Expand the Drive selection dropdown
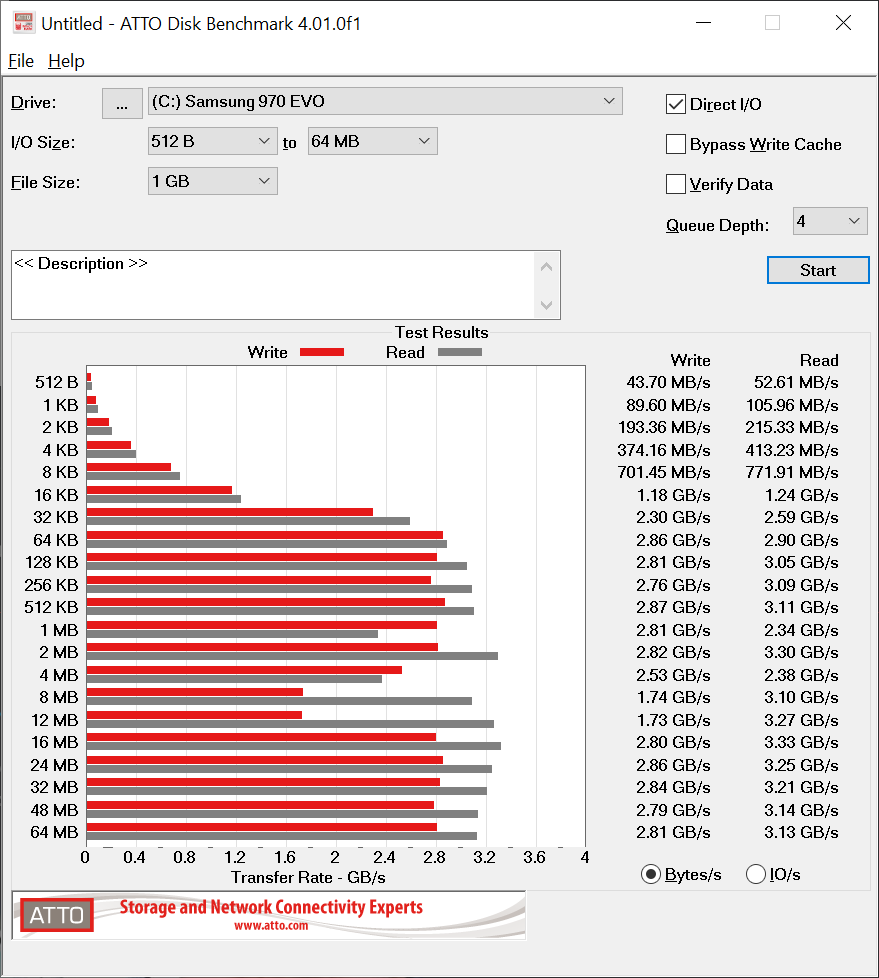Image resolution: width=879 pixels, height=978 pixels. pos(385,101)
